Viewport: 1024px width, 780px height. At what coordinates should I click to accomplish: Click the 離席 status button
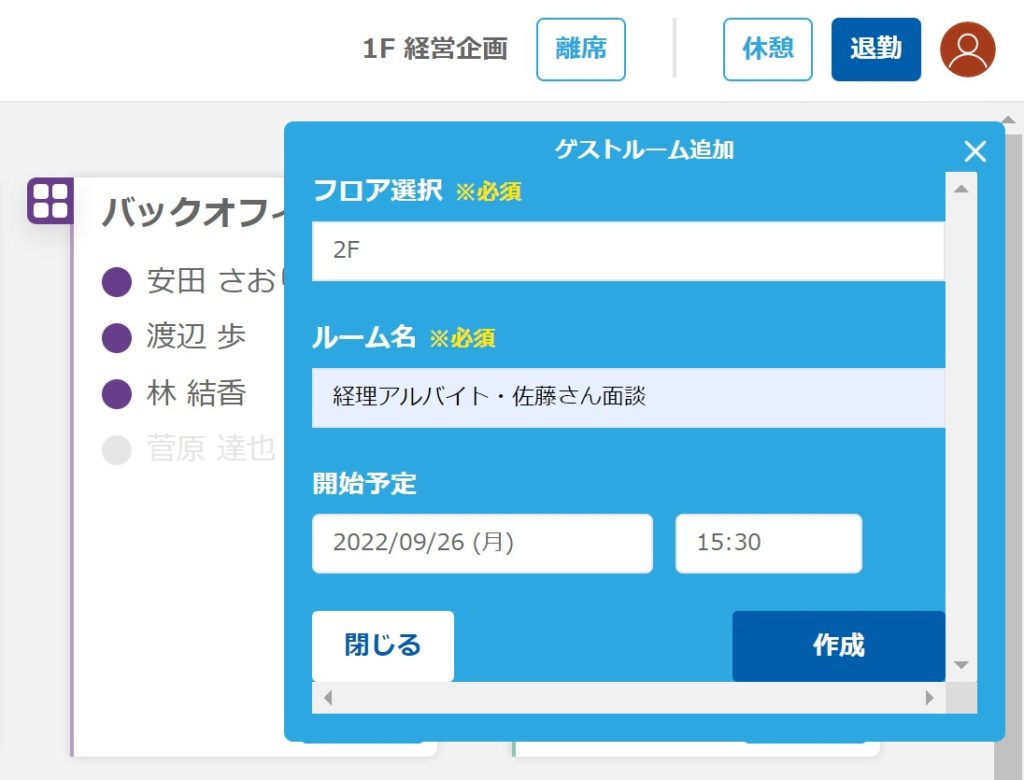point(580,49)
